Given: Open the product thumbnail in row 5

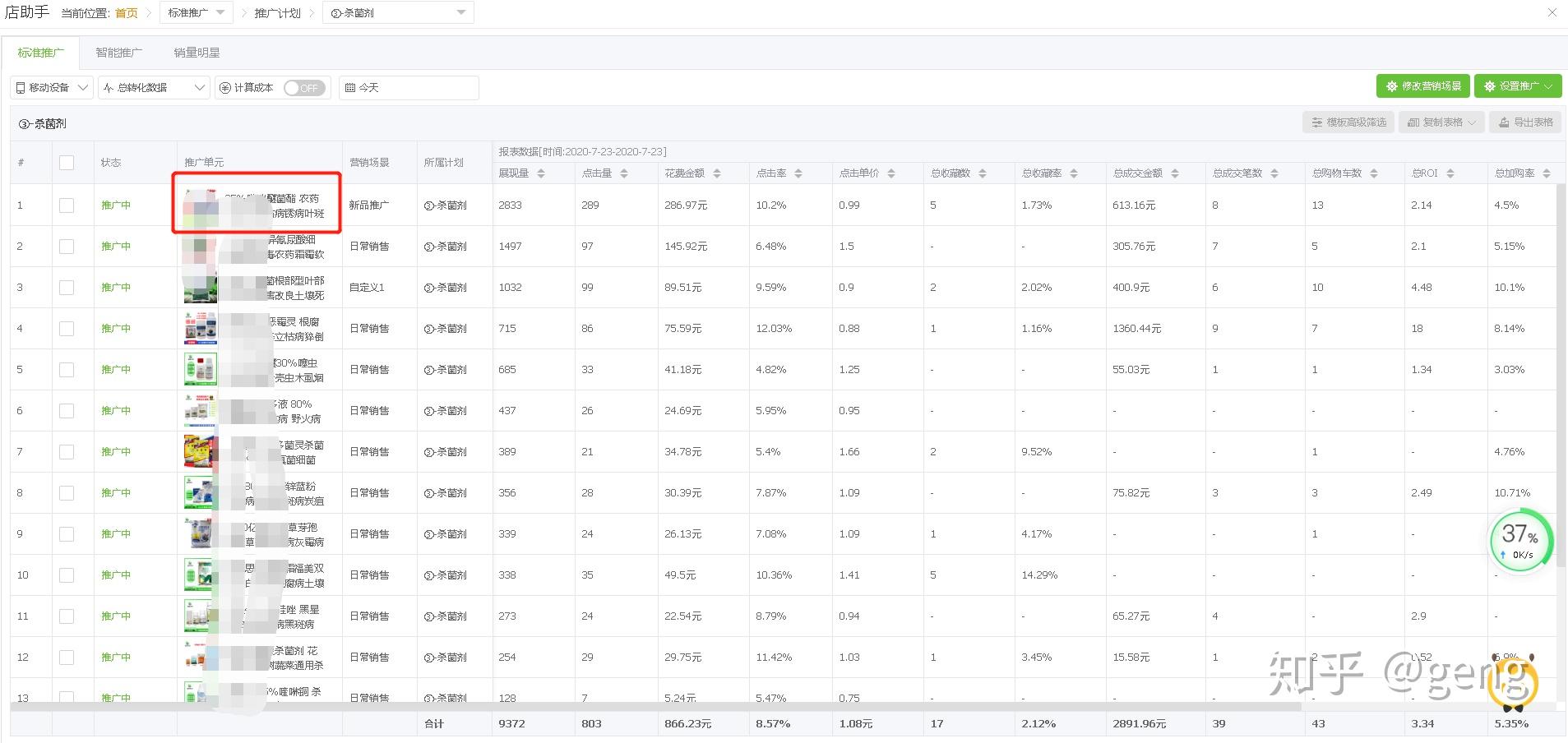Looking at the screenshot, I should click(x=201, y=369).
